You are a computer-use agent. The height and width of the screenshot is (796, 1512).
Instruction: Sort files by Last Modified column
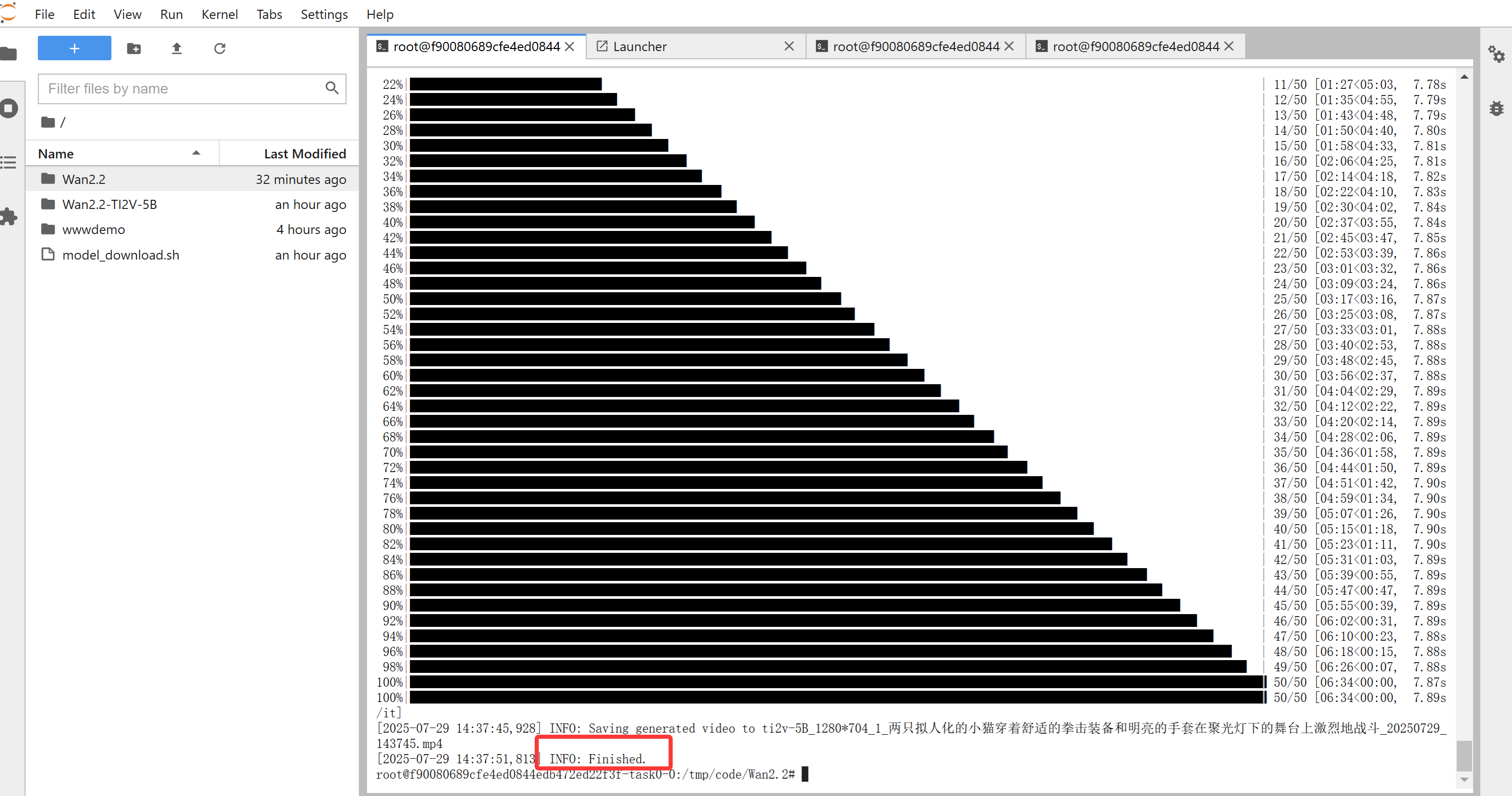(288, 154)
